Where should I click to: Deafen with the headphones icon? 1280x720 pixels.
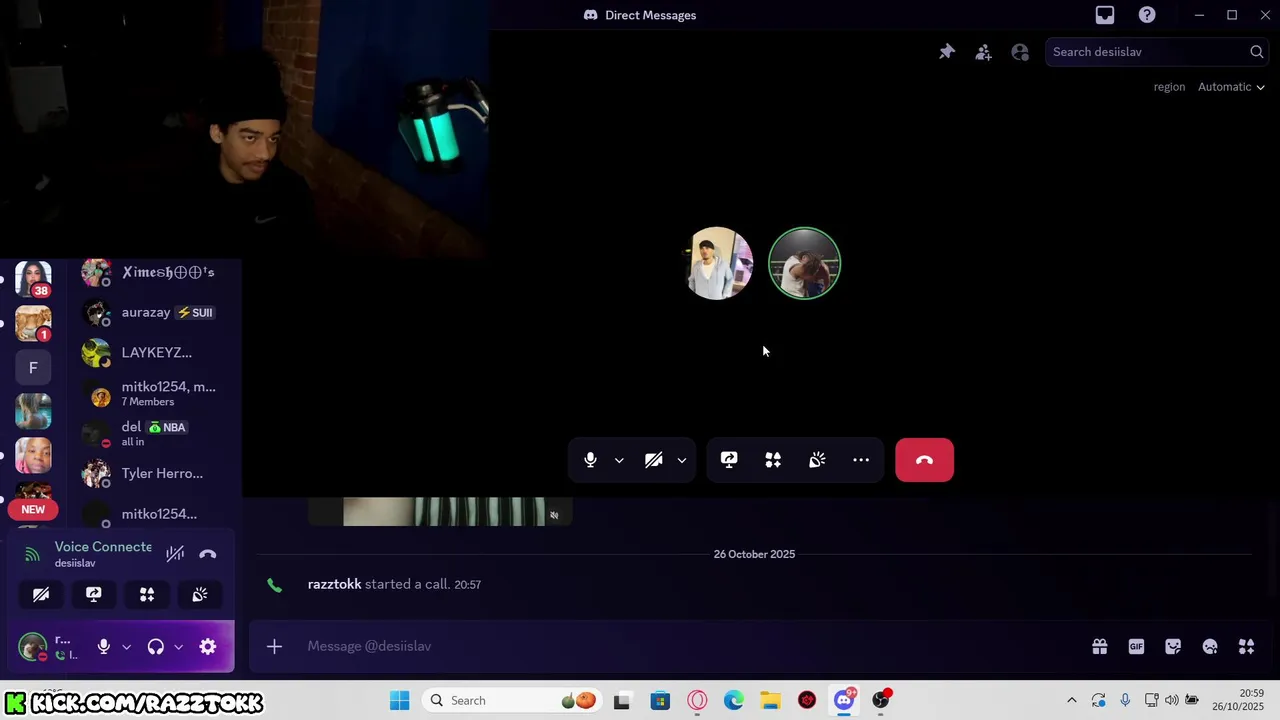point(155,647)
